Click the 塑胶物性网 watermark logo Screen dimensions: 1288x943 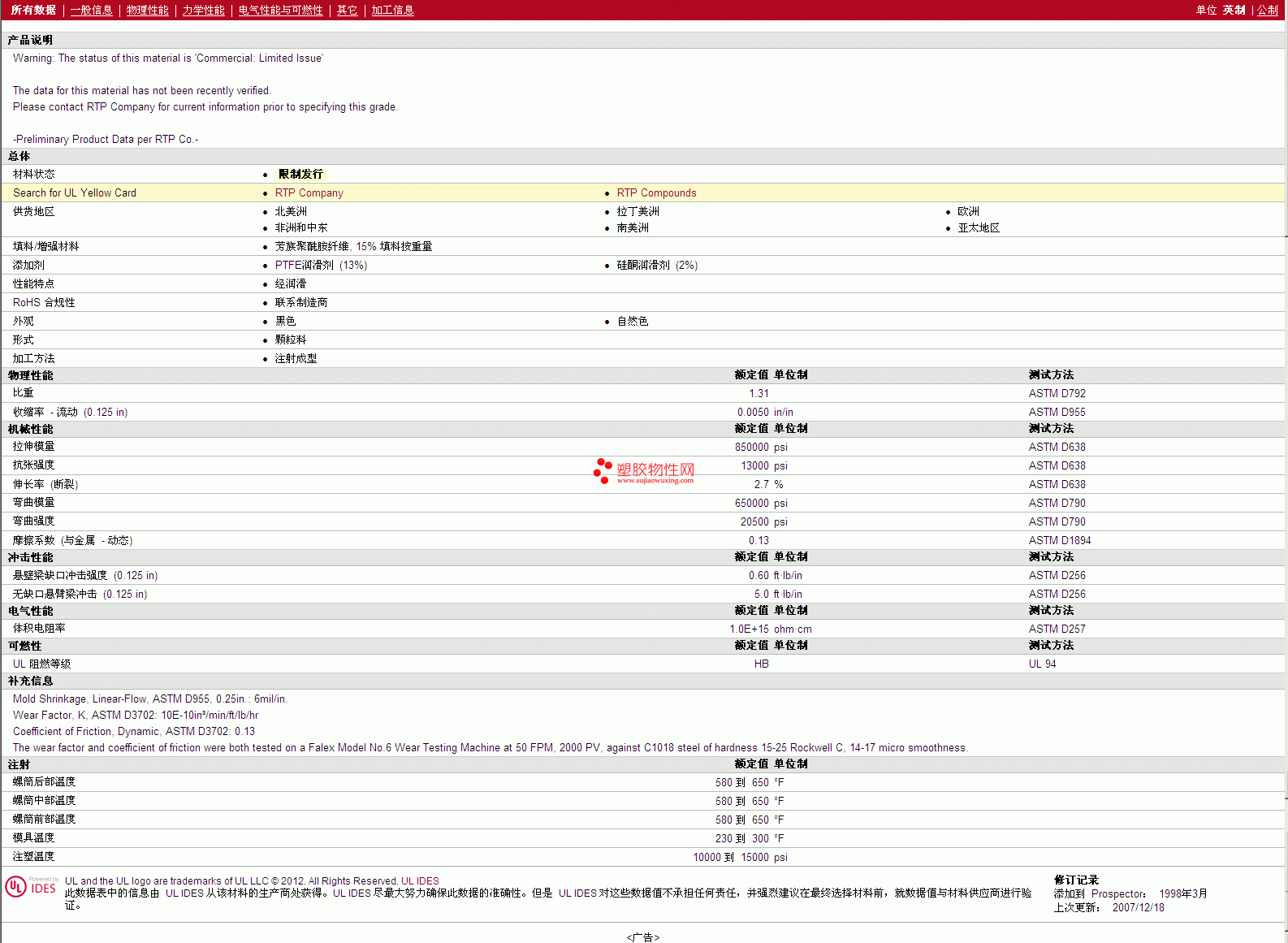[x=644, y=471]
